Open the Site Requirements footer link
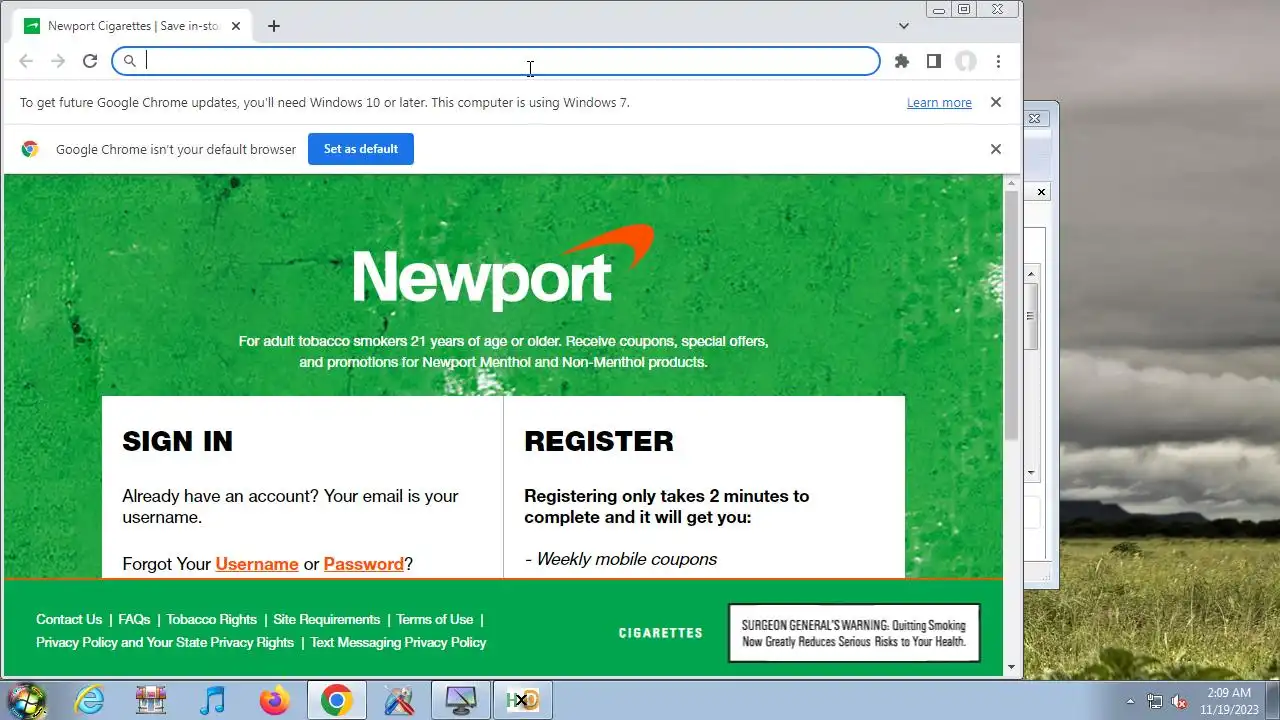 coord(327,619)
